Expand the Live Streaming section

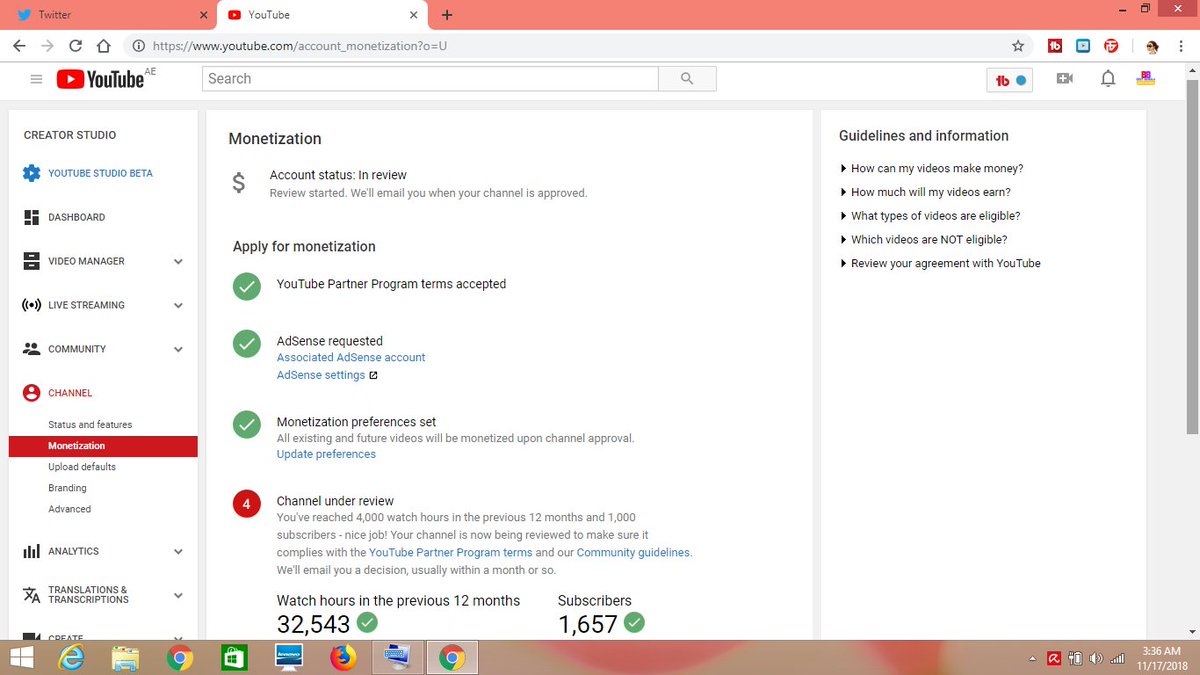coord(178,306)
